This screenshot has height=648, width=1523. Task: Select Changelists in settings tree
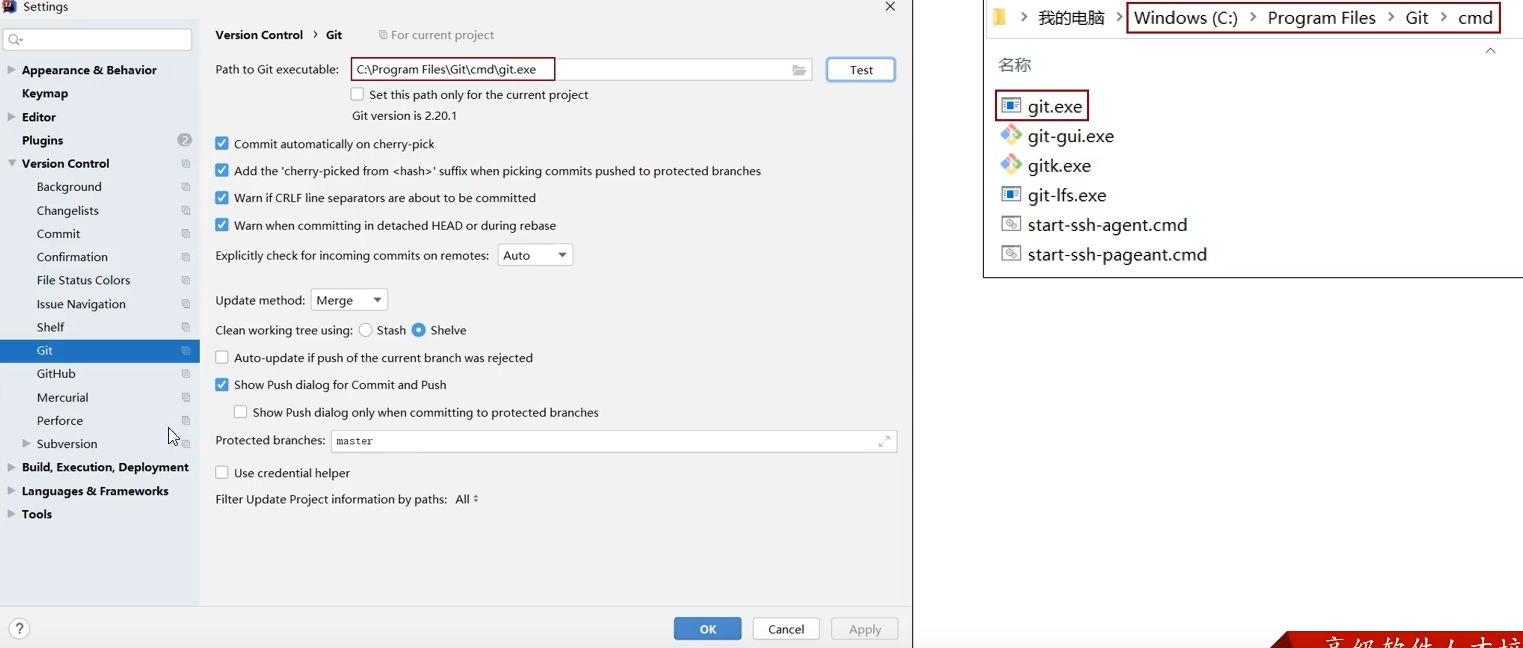coord(68,211)
